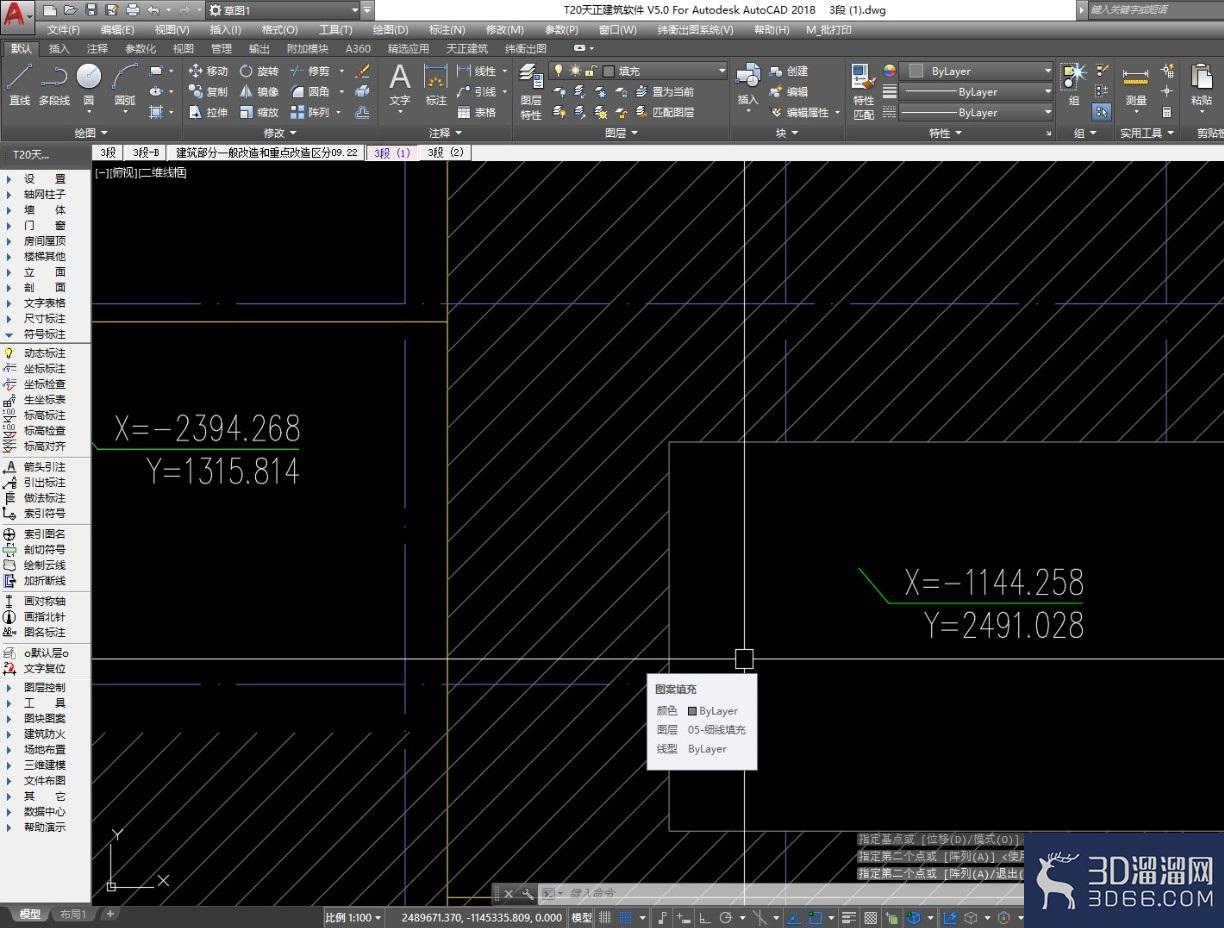This screenshot has width=1224, height=928.
Task: Click the 修剪 (Trim) tool
Action: coord(310,71)
